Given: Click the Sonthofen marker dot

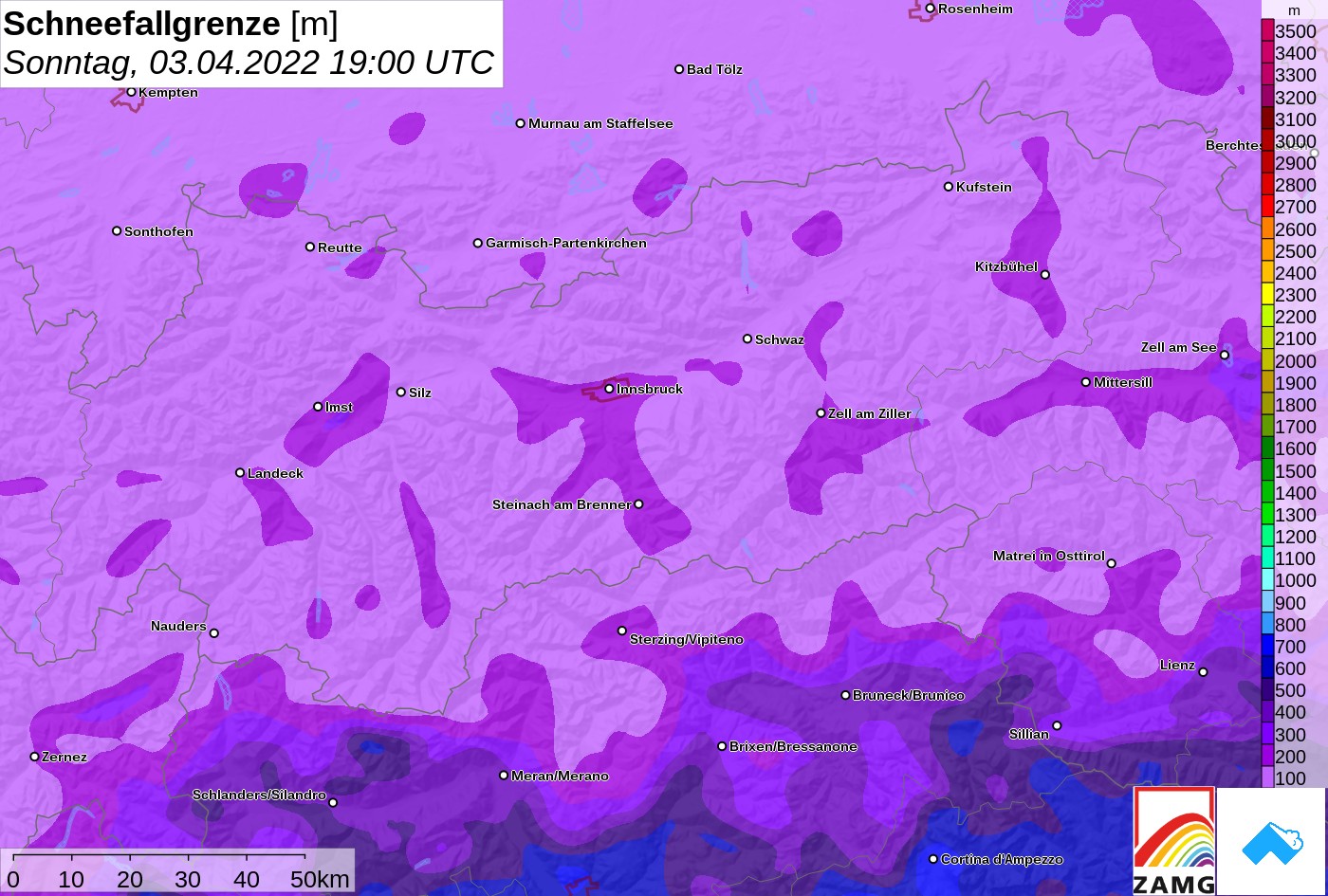Looking at the screenshot, I should pyautogui.click(x=117, y=231).
